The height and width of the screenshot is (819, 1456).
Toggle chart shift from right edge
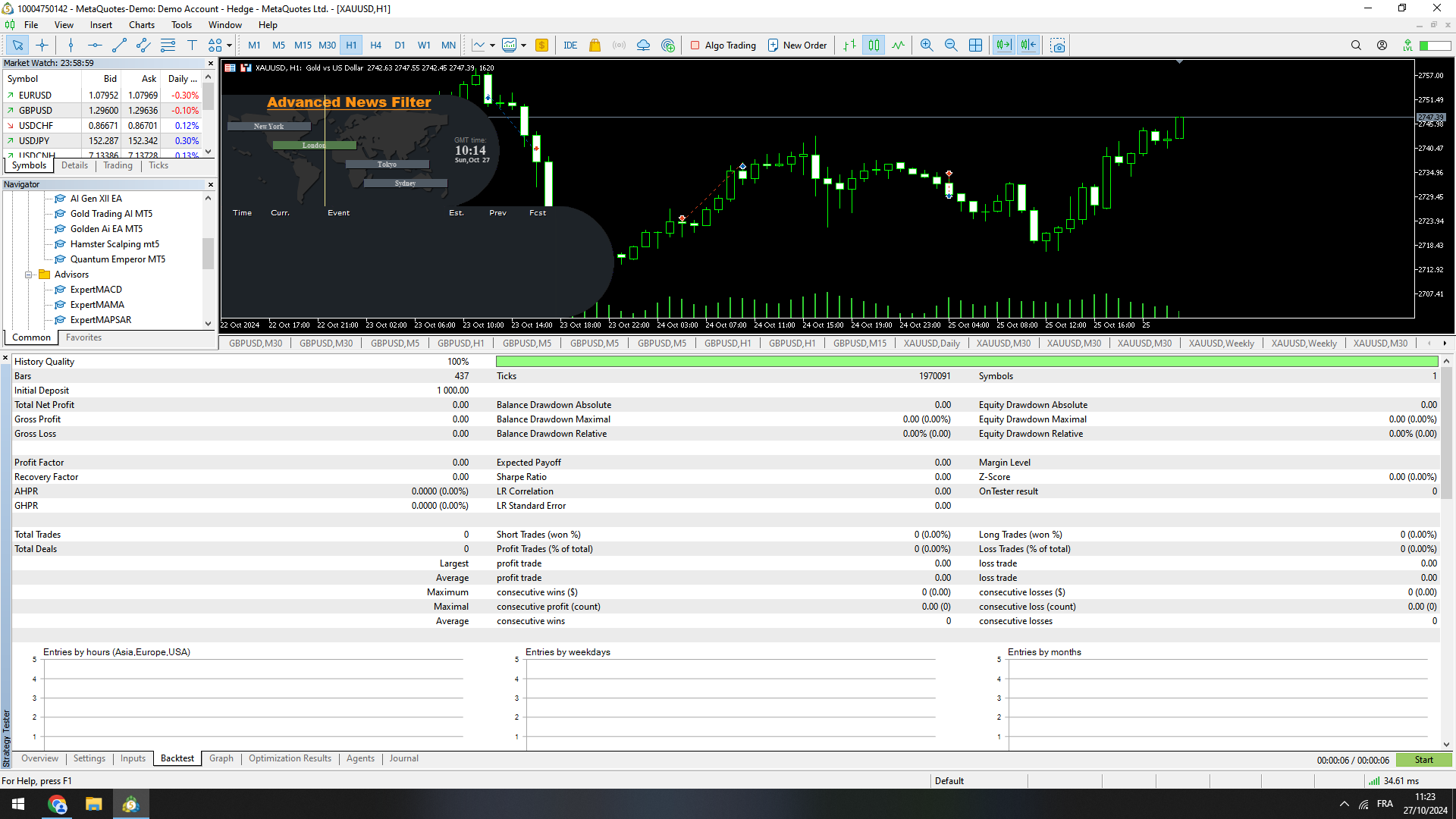click(x=1028, y=45)
